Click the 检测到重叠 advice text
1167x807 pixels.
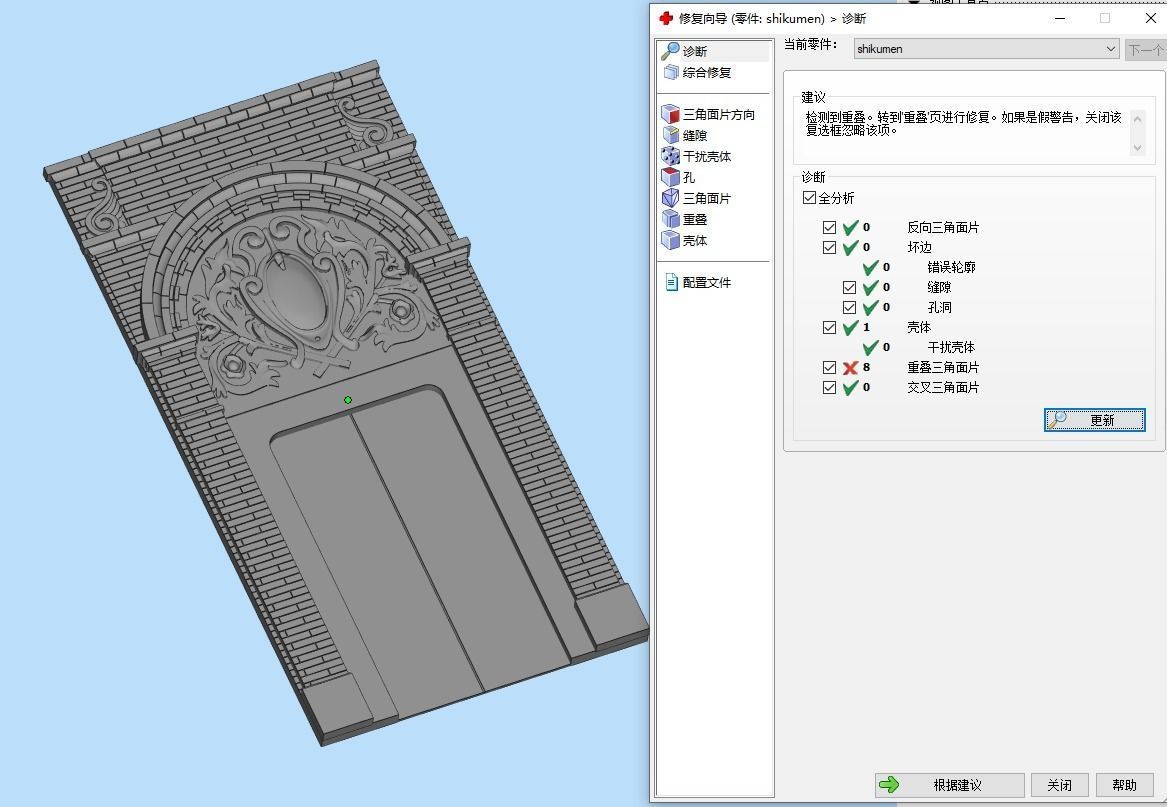point(963,124)
